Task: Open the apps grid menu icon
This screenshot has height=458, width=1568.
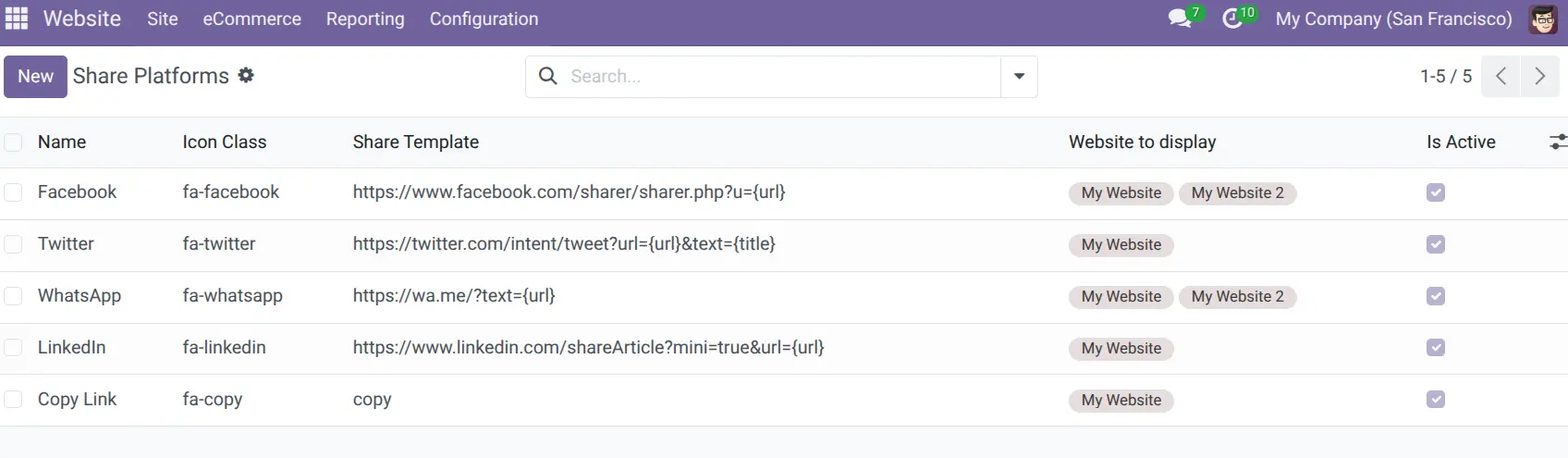Action: [x=17, y=19]
